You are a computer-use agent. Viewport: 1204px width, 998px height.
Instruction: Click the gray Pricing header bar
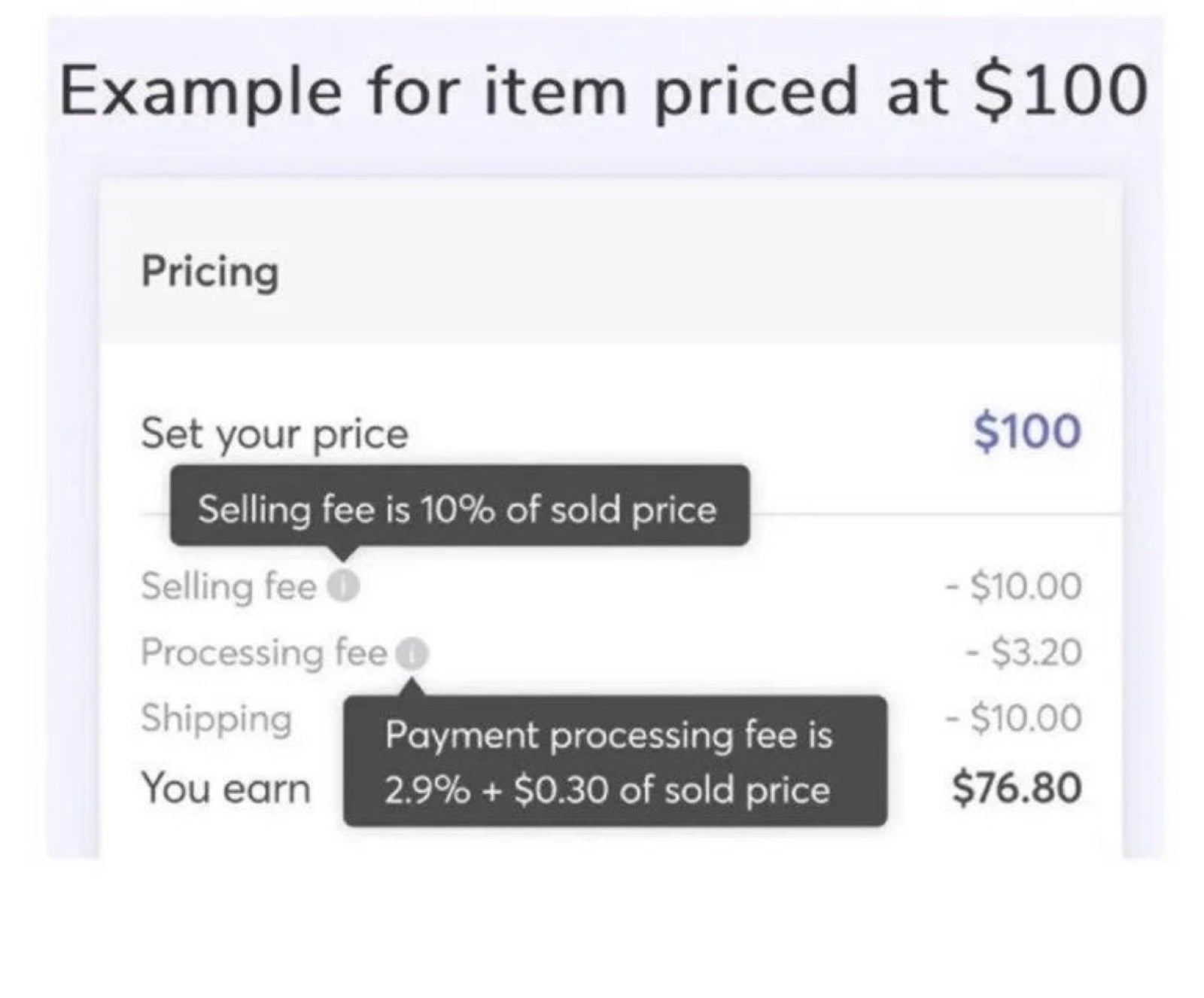[611, 262]
